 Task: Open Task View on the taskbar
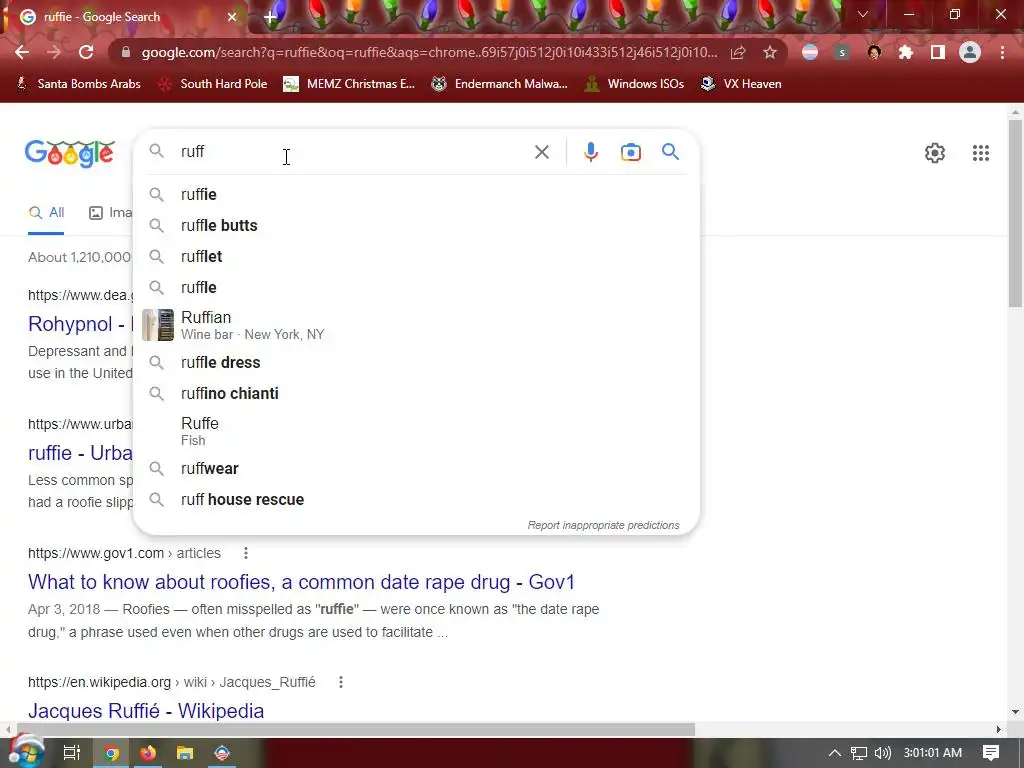click(71, 753)
